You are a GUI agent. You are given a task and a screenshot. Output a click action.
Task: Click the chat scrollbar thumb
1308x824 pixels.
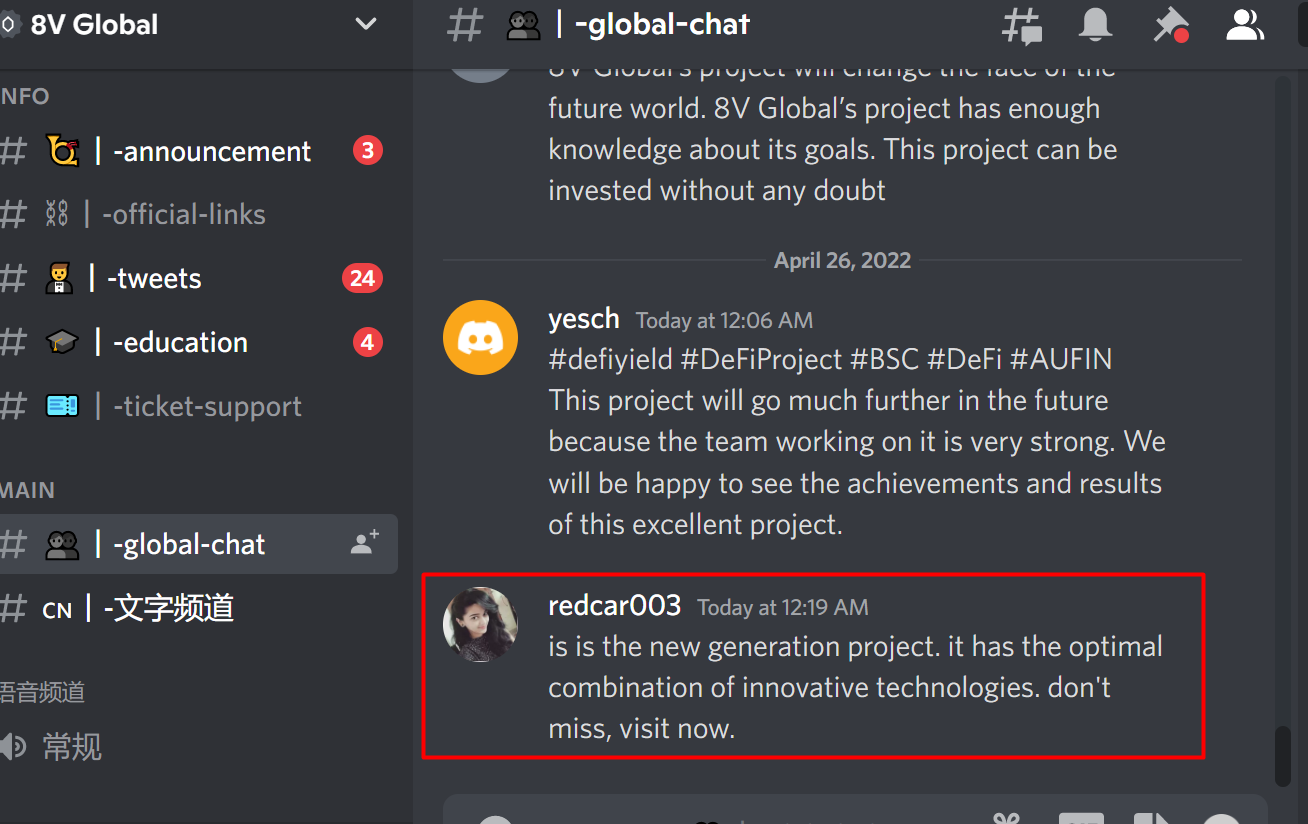click(x=1283, y=756)
